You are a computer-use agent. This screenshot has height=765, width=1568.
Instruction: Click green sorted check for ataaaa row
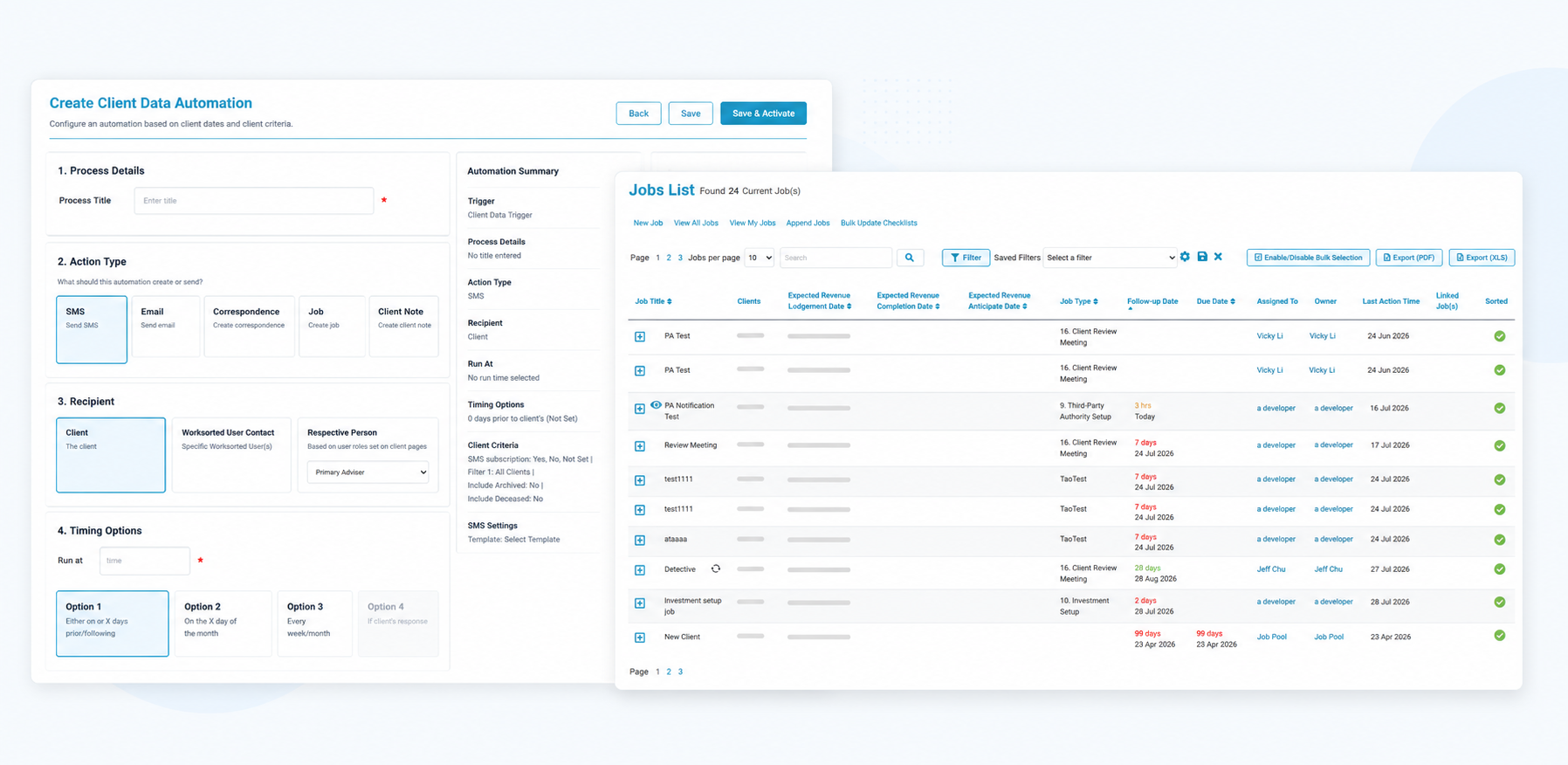click(1499, 540)
